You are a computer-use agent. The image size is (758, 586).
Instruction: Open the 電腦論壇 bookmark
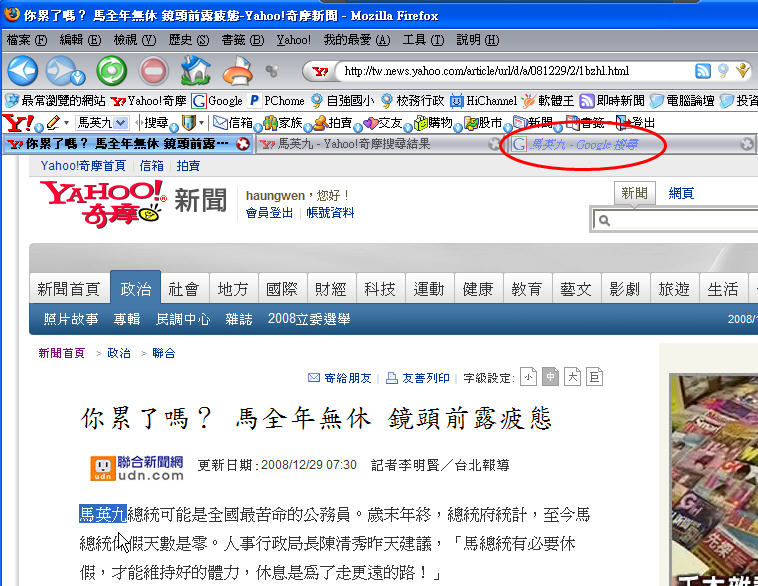tap(682, 101)
